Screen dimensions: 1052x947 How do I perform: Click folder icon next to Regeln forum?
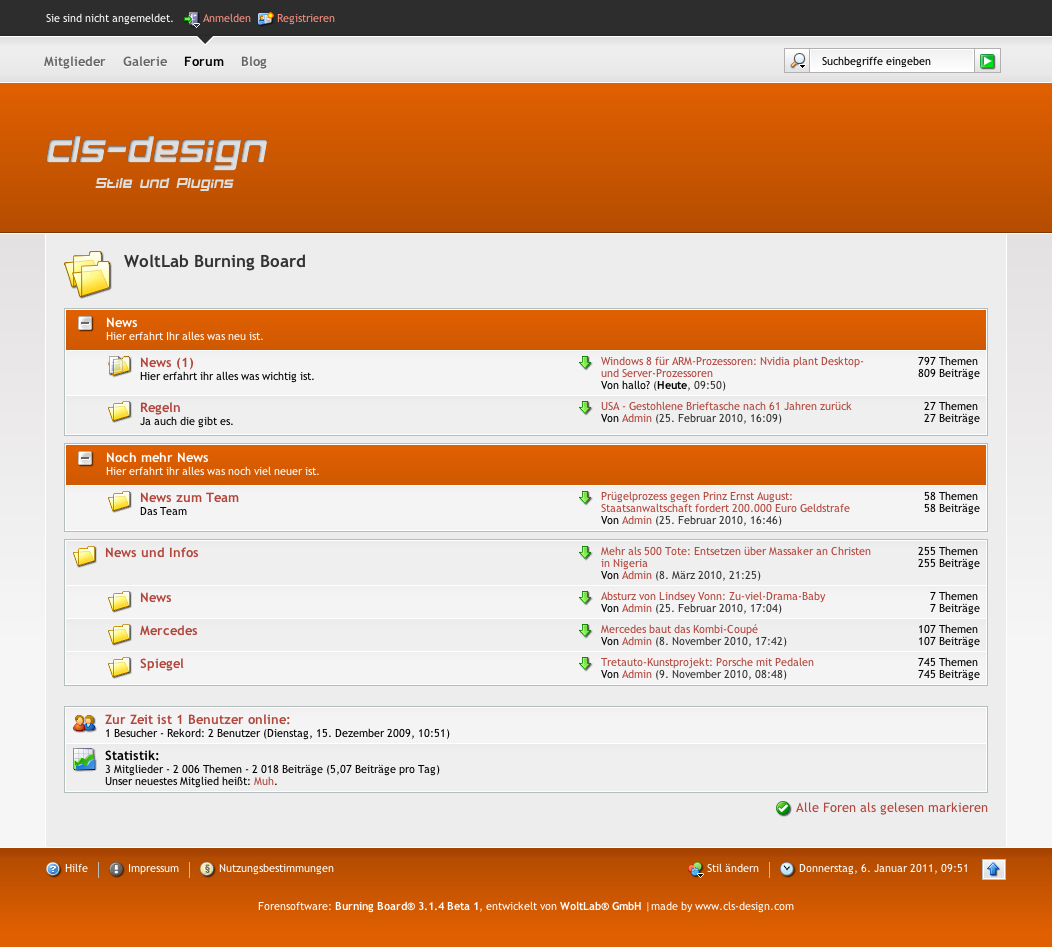pos(120,411)
